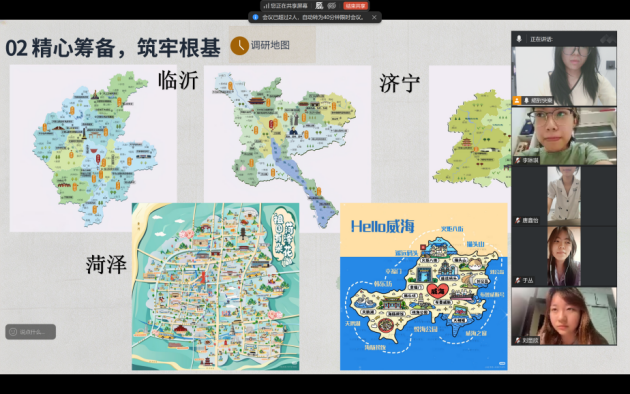Viewport: 630px width, 394px height.
Task: Select the bottom participant video tile
Action: 564,316
